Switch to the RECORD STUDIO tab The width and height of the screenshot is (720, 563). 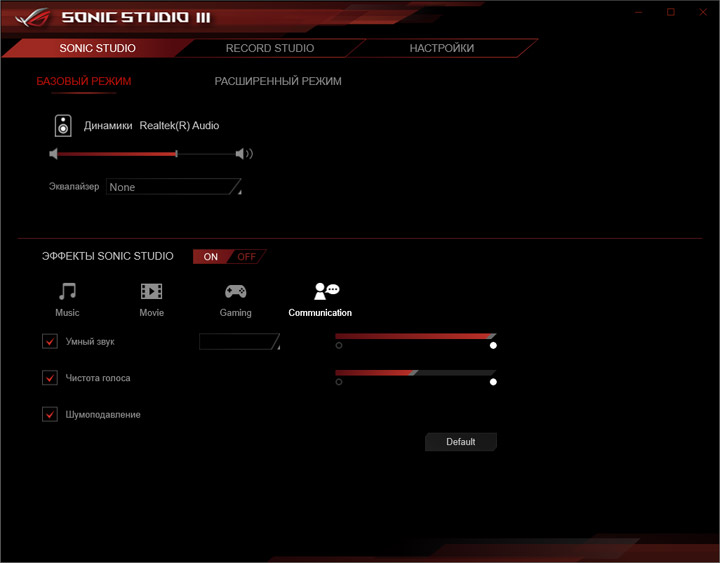coord(270,48)
